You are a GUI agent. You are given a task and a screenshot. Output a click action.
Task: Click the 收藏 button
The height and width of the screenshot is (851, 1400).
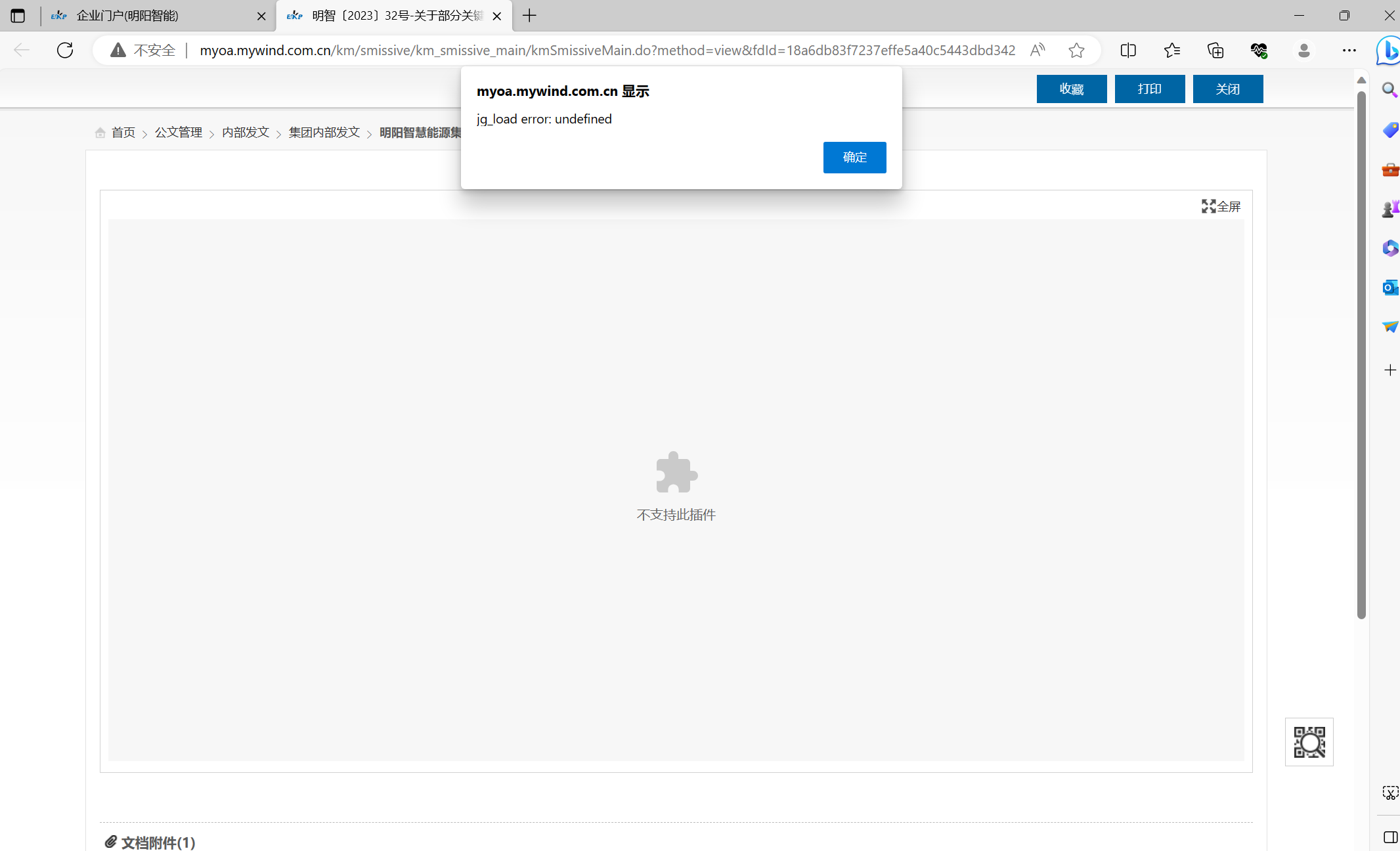(x=1071, y=89)
